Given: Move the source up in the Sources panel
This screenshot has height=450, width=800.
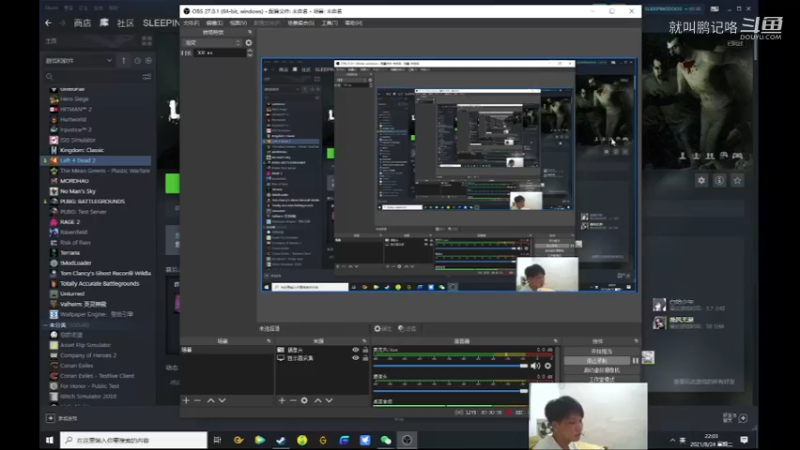Looking at the screenshot, I should 318,401.
